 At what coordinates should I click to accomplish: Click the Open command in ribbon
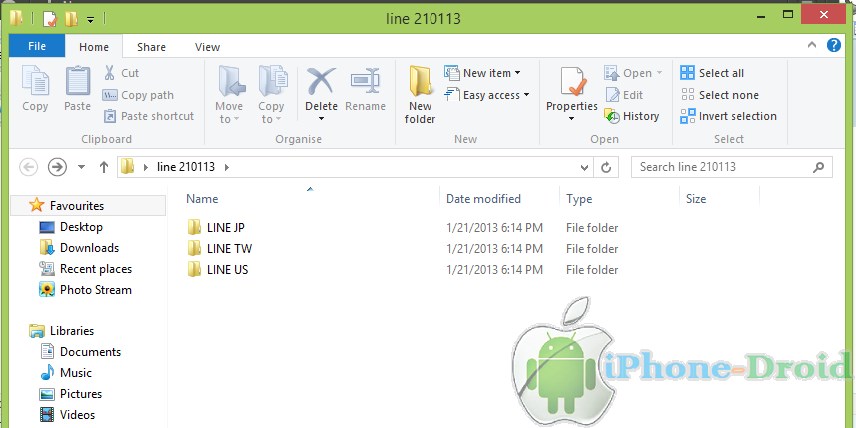pos(633,73)
